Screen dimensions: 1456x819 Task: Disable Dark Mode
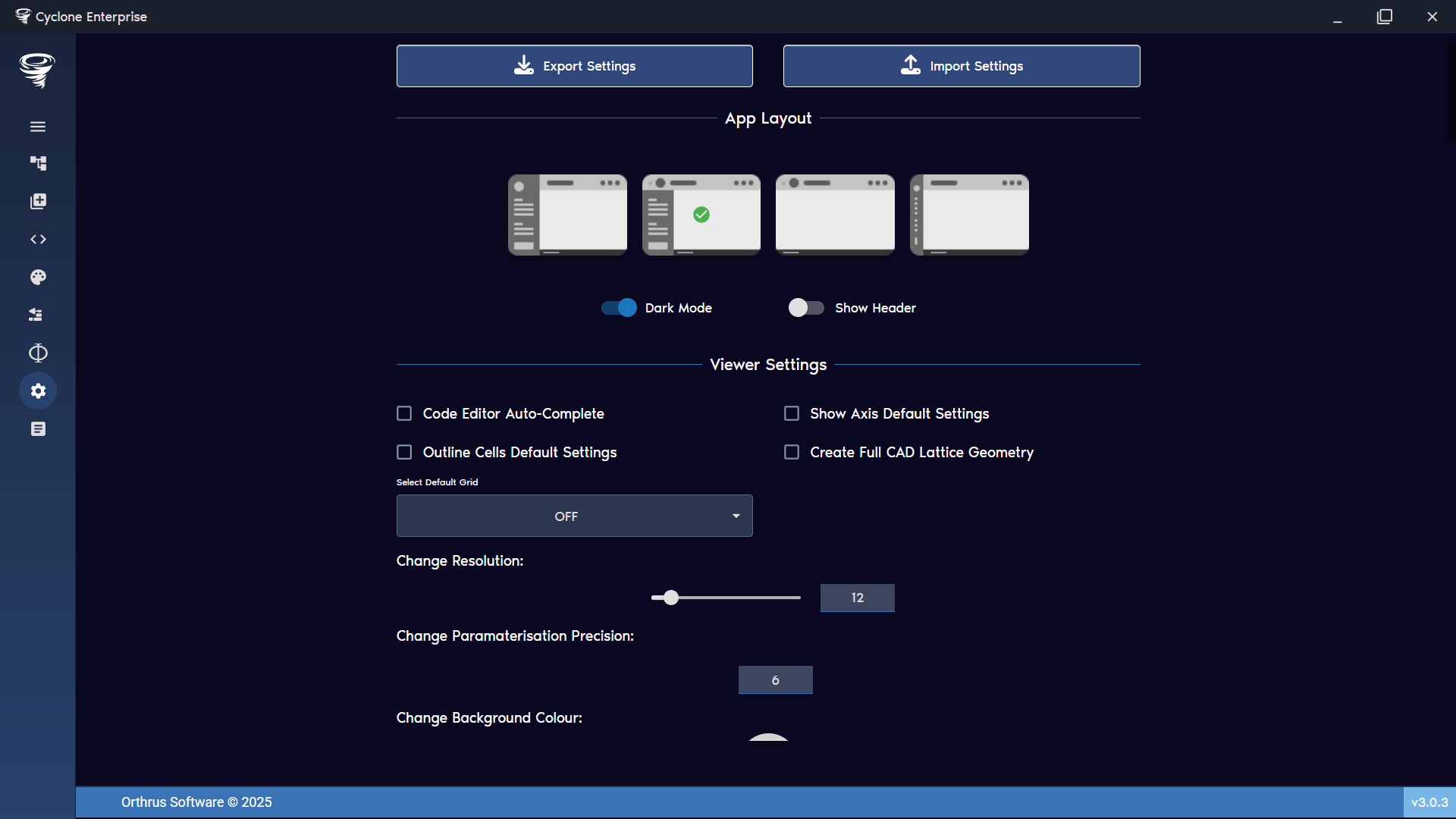(x=618, y=308)
